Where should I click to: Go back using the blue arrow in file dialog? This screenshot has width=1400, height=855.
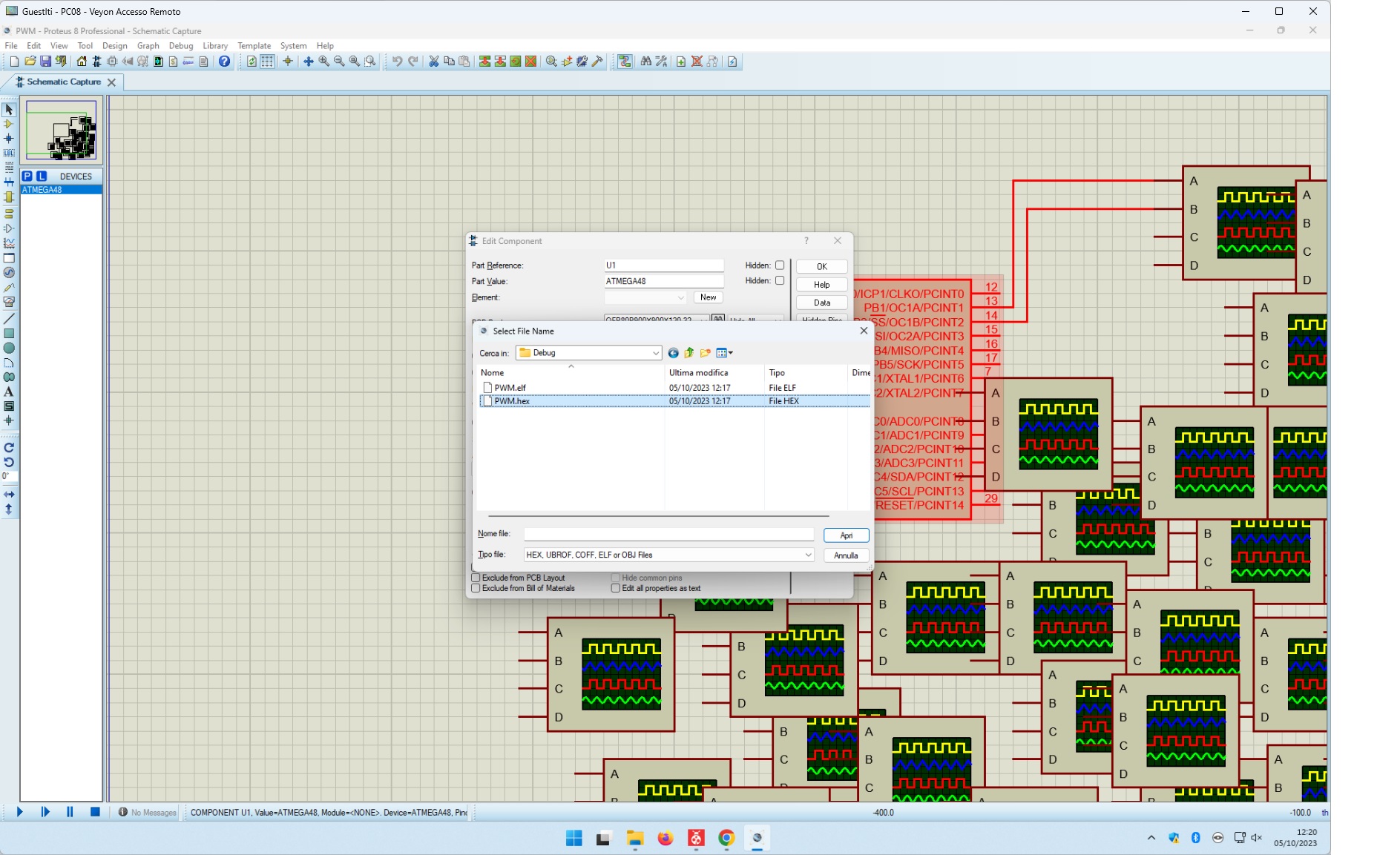click(674, 353)
